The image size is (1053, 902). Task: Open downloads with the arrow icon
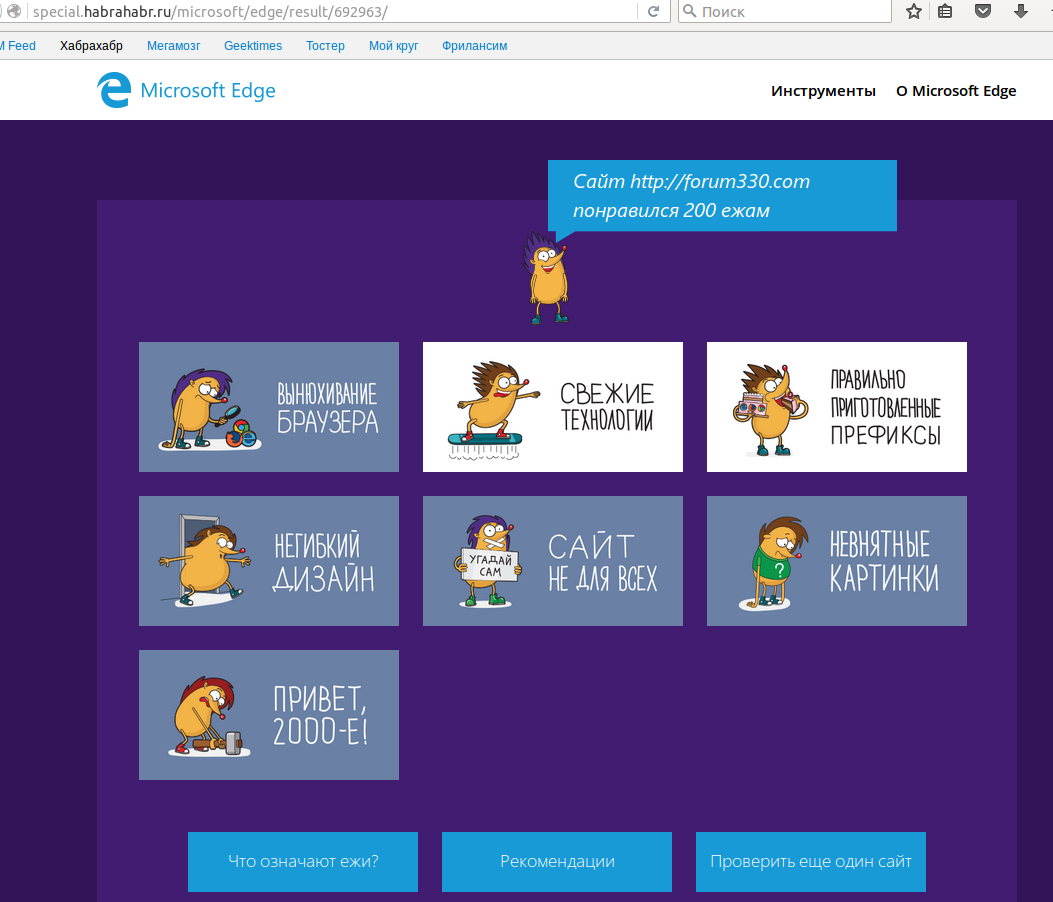[1021, 11]
